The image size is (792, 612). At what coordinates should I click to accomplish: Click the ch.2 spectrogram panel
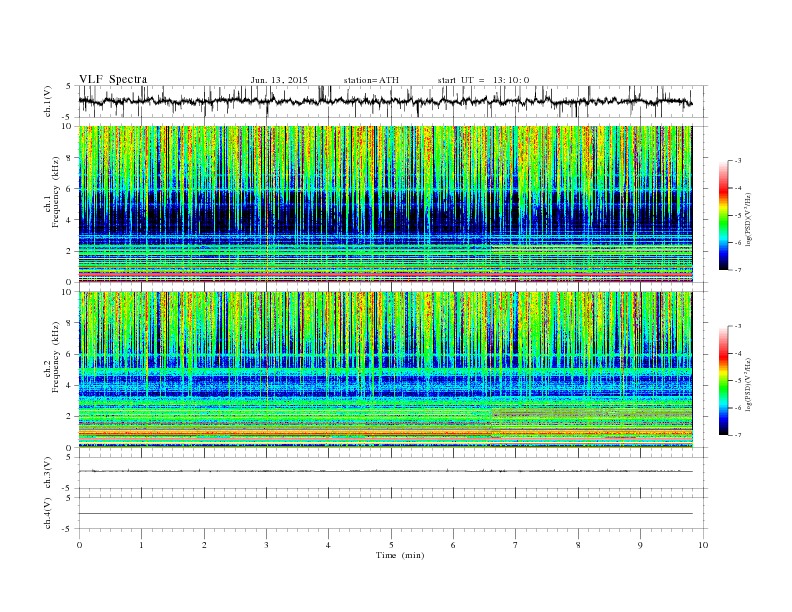393,370
